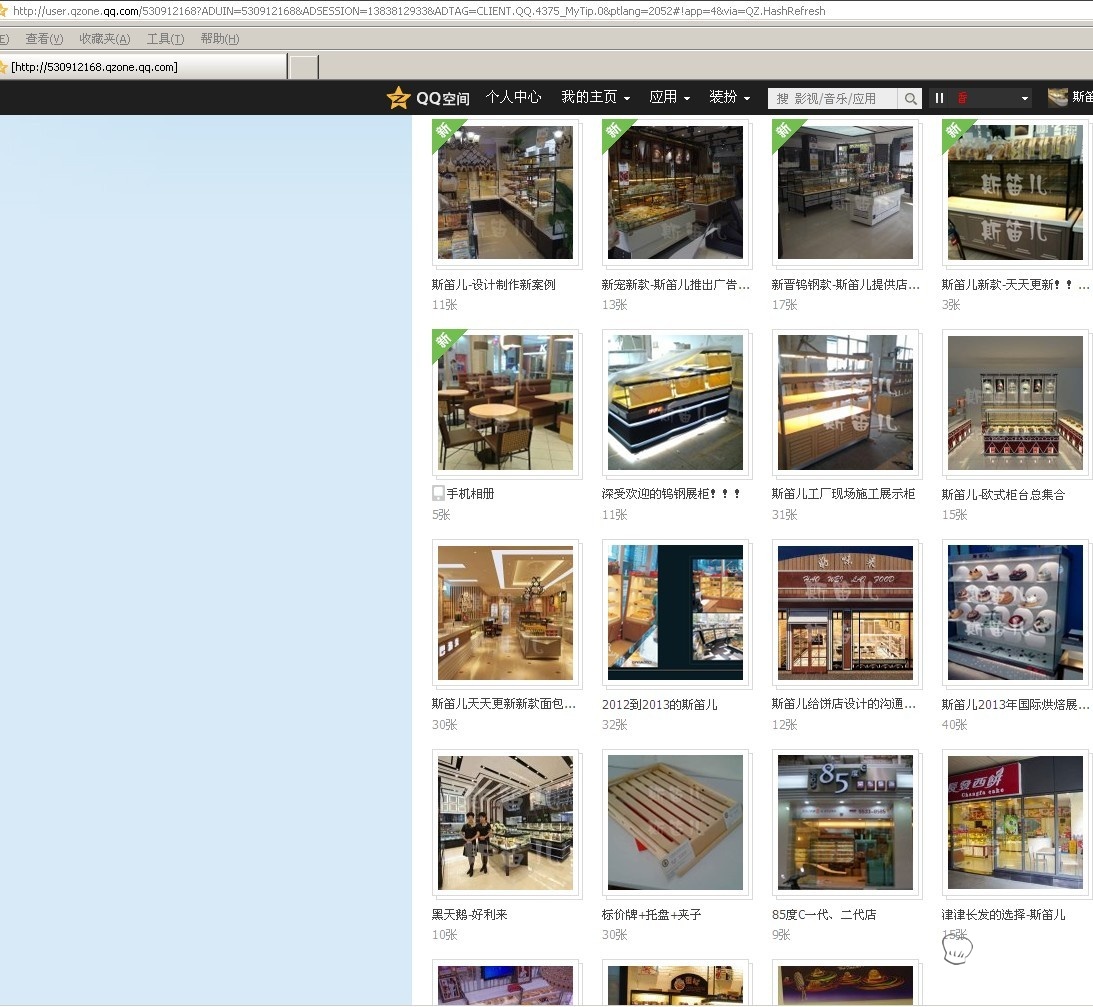Click the QQ空间 star logo
This screenshot has width=1093, height=1007.
[398, 98]
